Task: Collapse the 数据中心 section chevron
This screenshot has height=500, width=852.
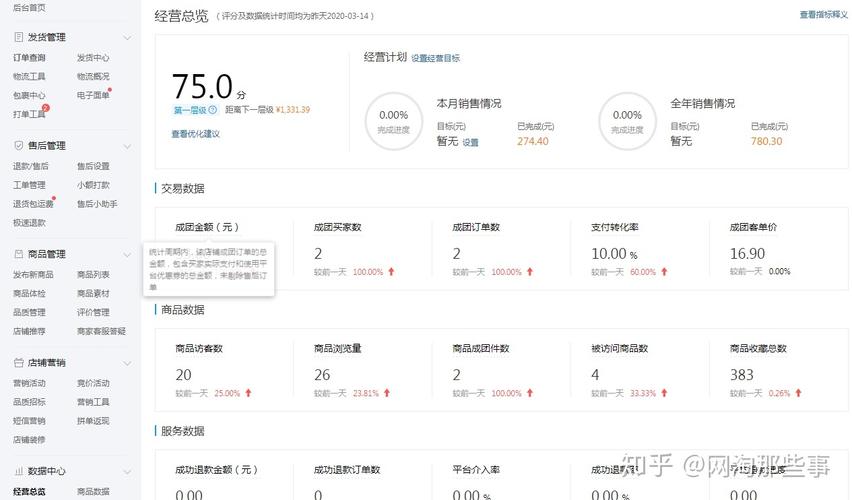Action: (127, 472)
